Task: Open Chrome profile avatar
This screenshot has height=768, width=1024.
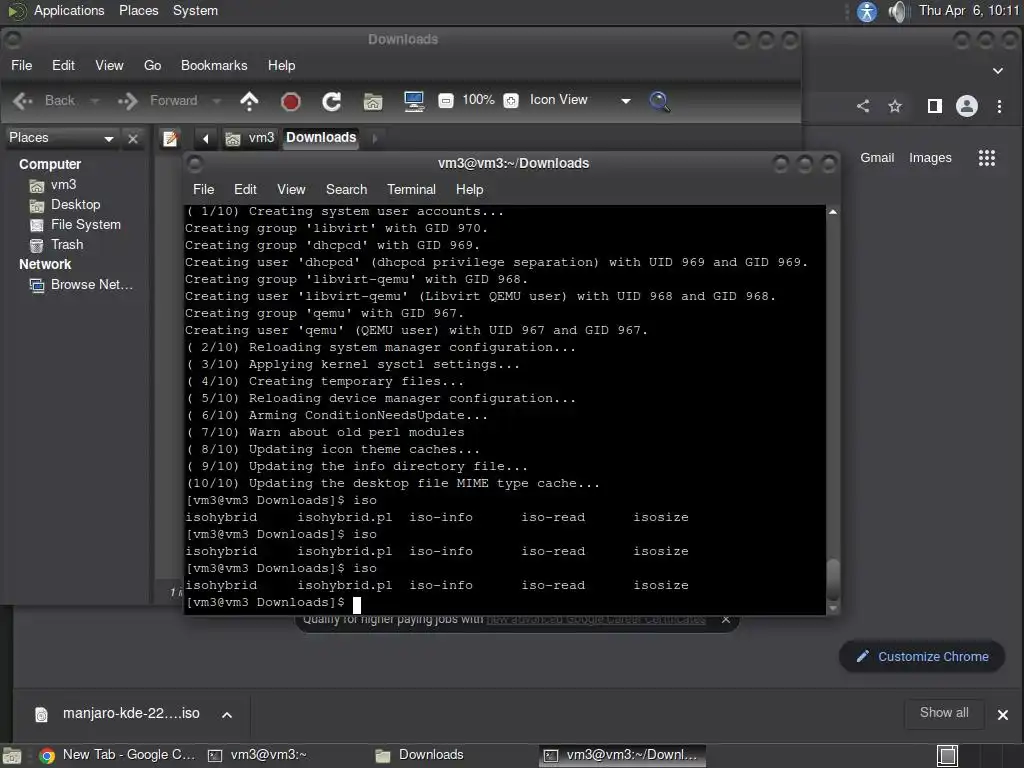Action: (x=967, y=106)
